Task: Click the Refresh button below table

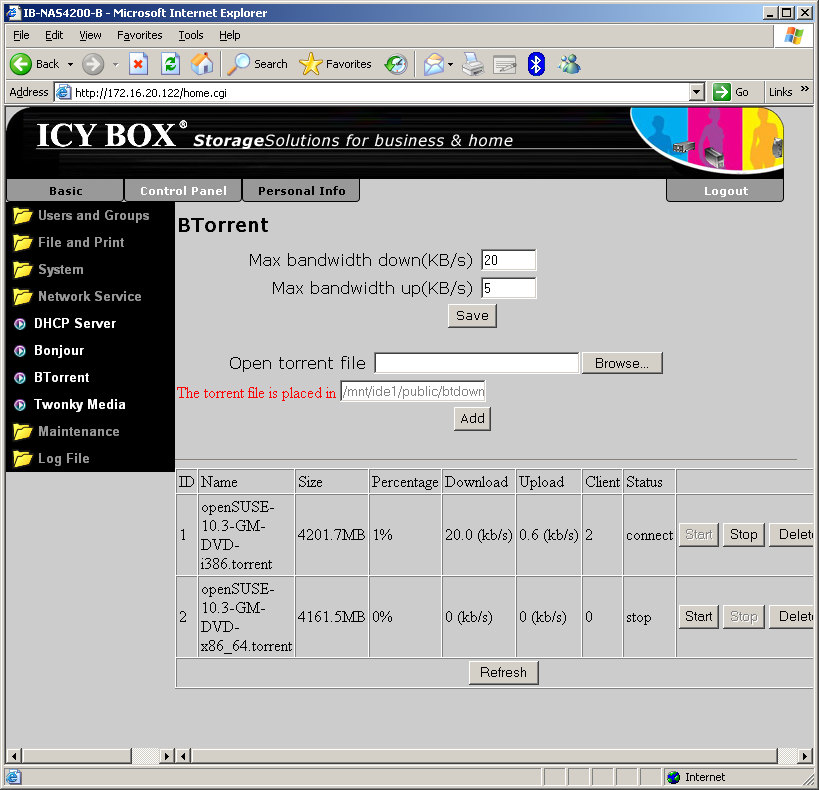Action: click(x=503, y=672)
